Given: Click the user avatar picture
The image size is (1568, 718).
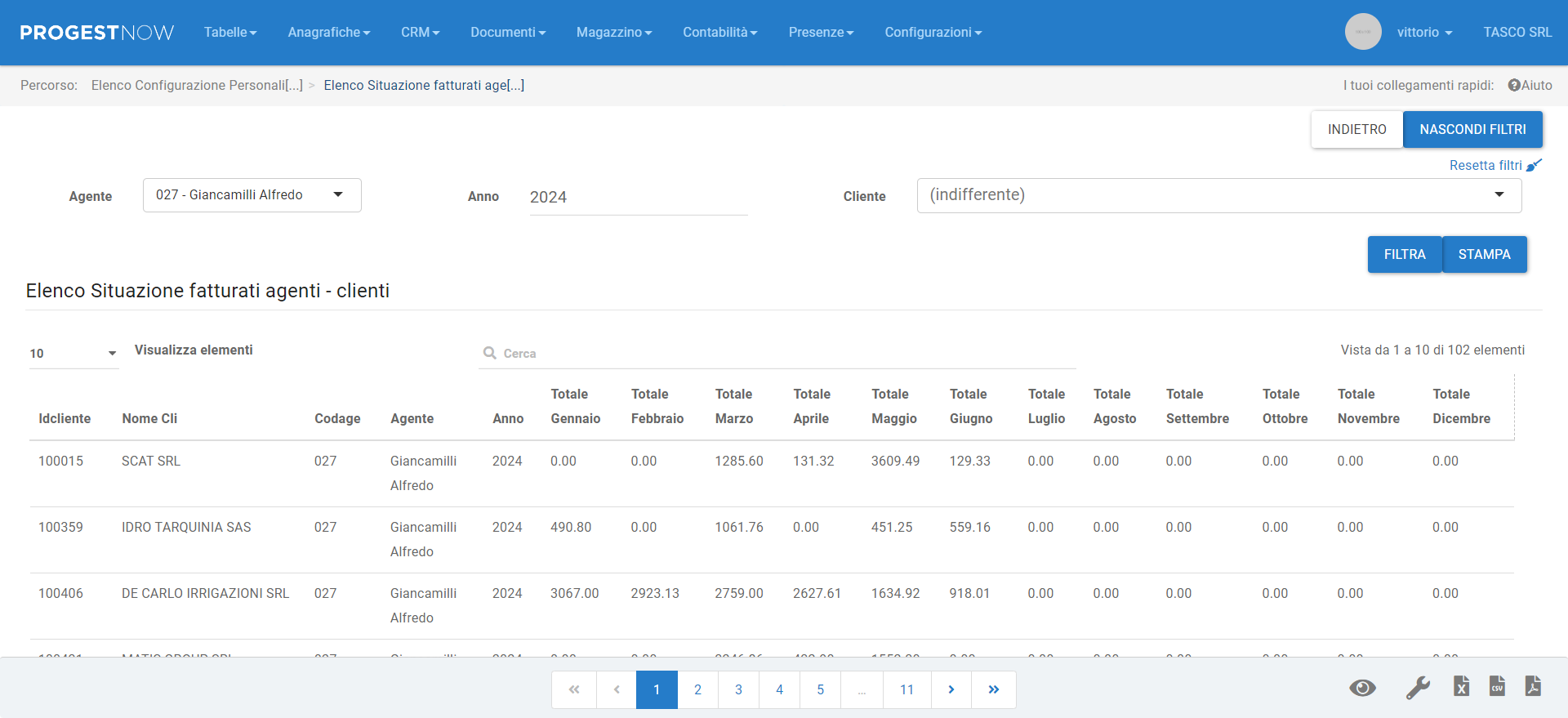Looking at the screenshot, I should [x=1362, y=32].
